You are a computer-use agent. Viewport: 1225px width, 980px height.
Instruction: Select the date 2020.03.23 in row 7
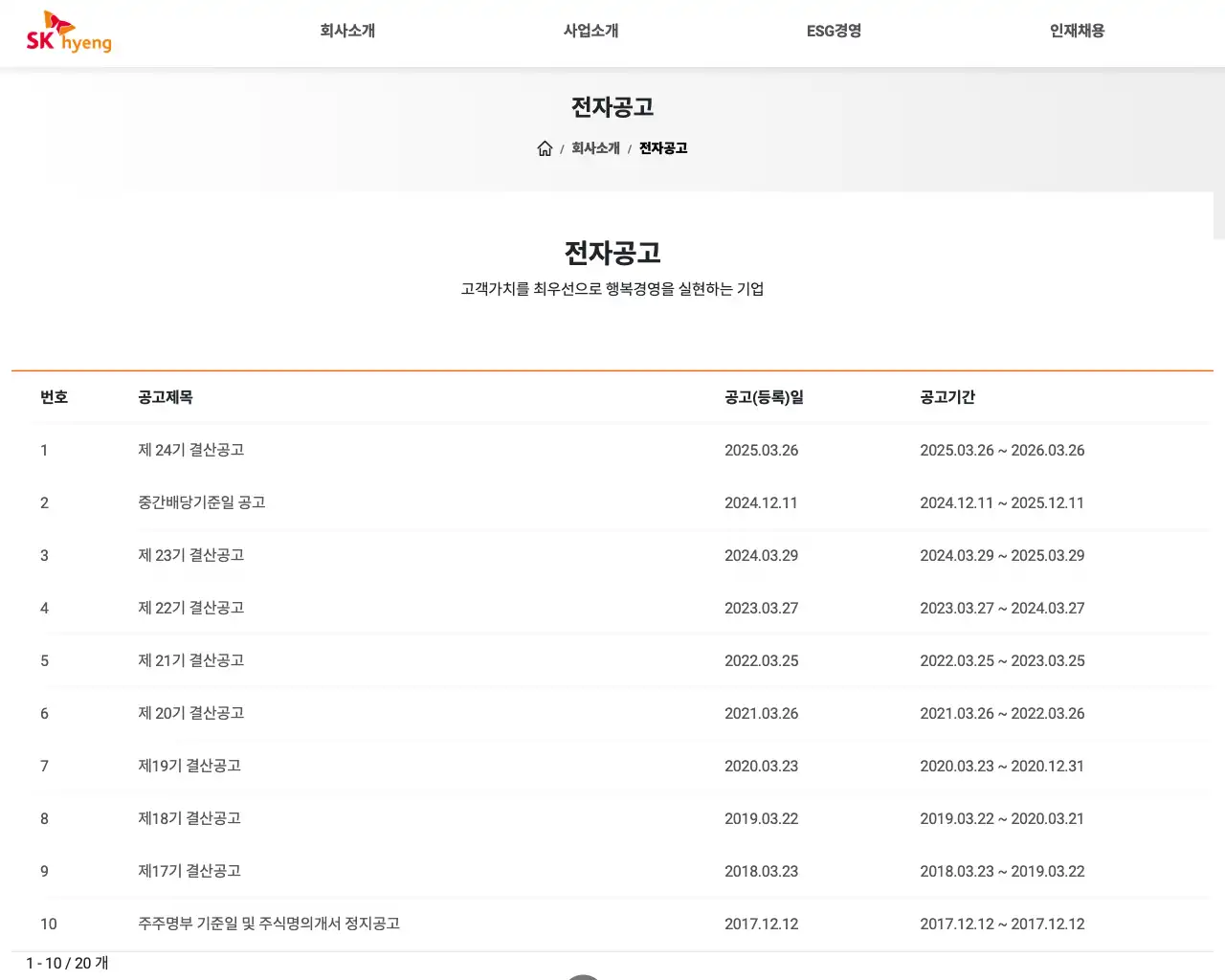761,766
